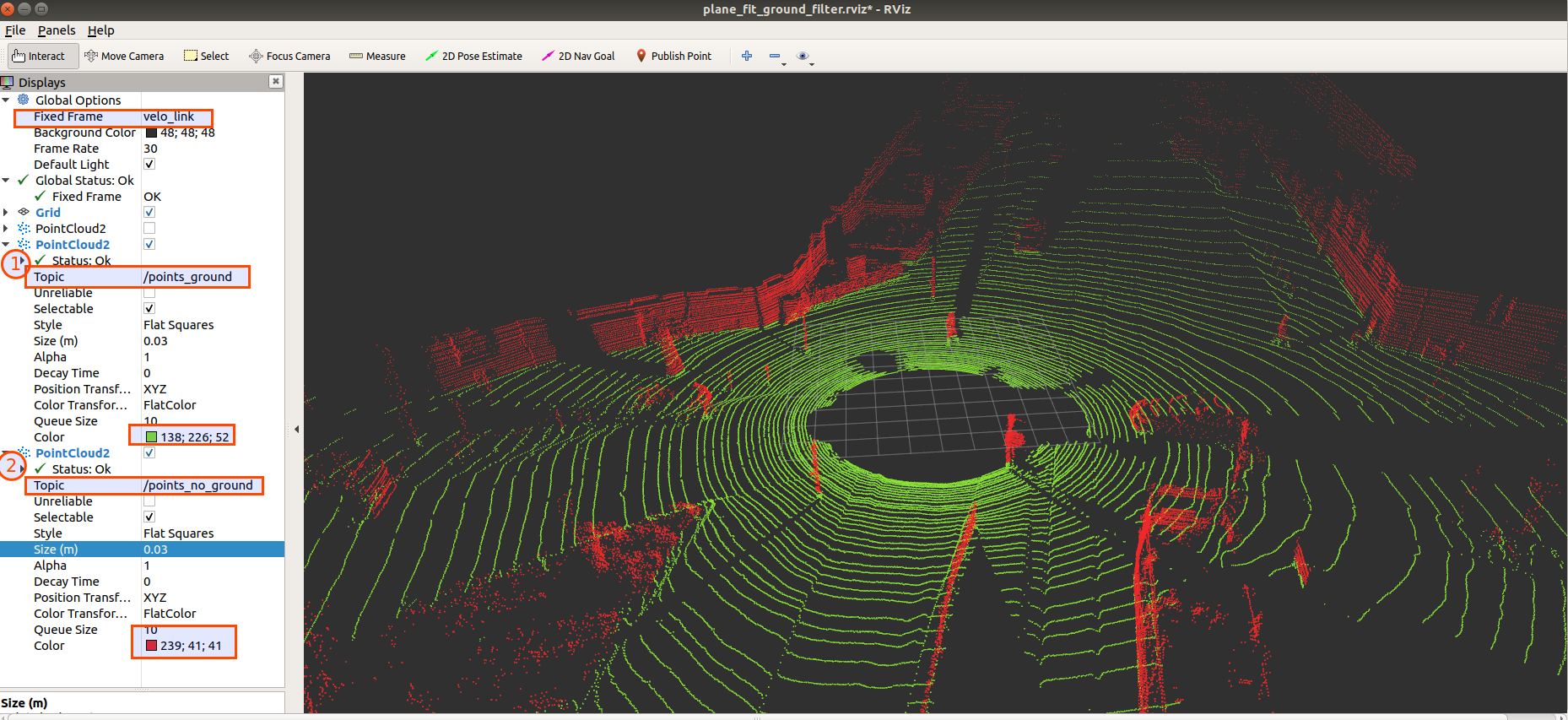Click the collapse arrow on panel splitter
Screen dimensions: 1568x720
pos(296,430)
